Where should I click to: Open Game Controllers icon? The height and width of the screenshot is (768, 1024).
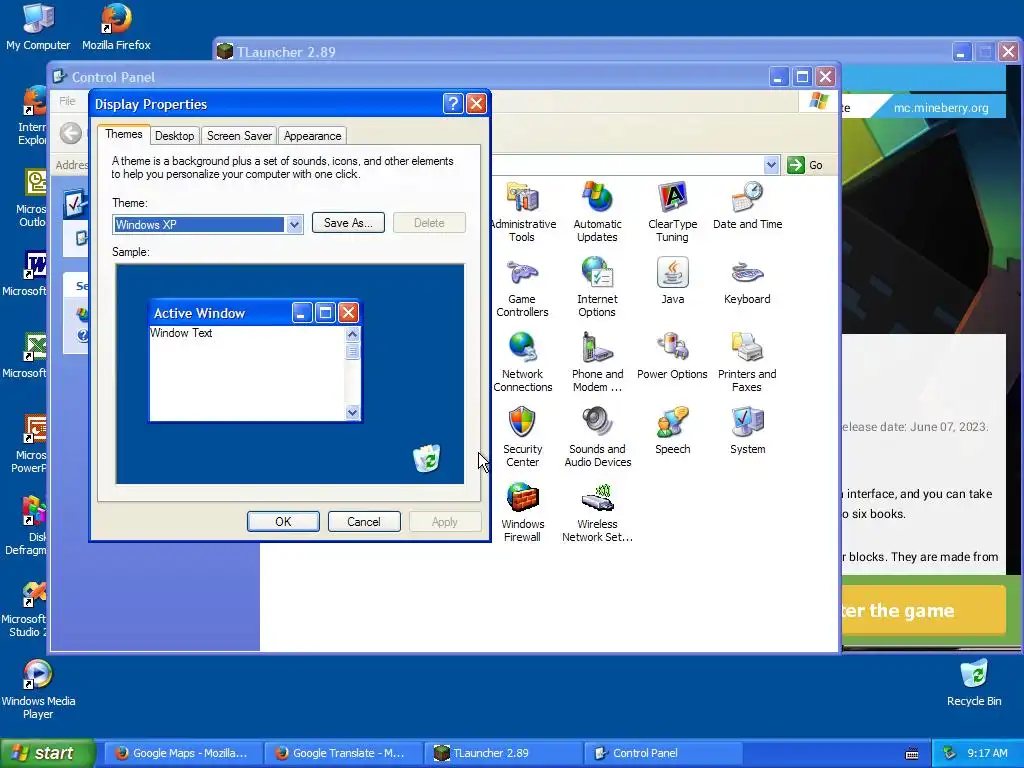tap(522, 287)
